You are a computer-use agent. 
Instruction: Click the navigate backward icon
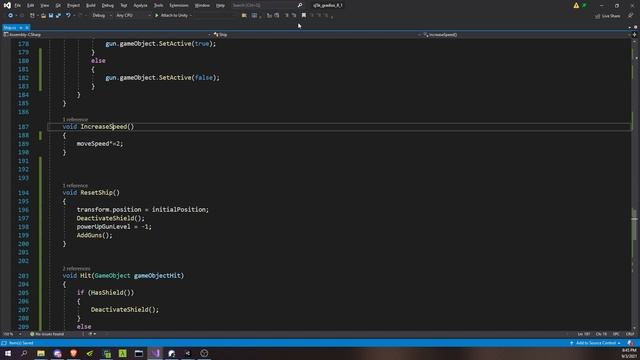pos(10,16)
